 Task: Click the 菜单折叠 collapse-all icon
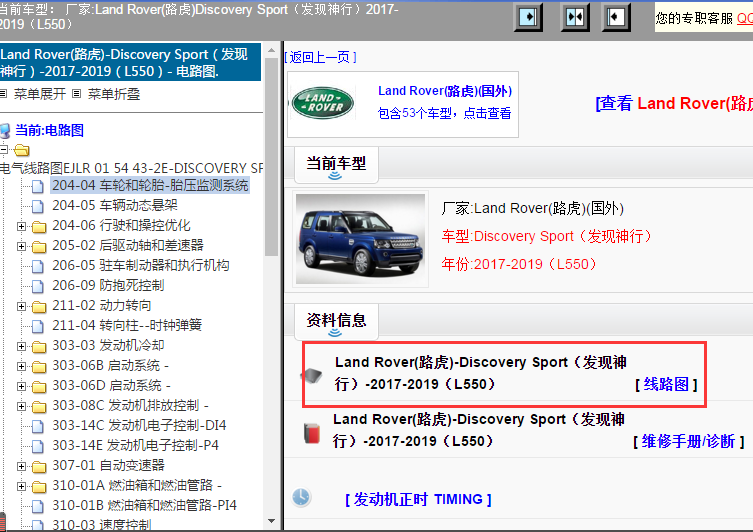point(76,94)
